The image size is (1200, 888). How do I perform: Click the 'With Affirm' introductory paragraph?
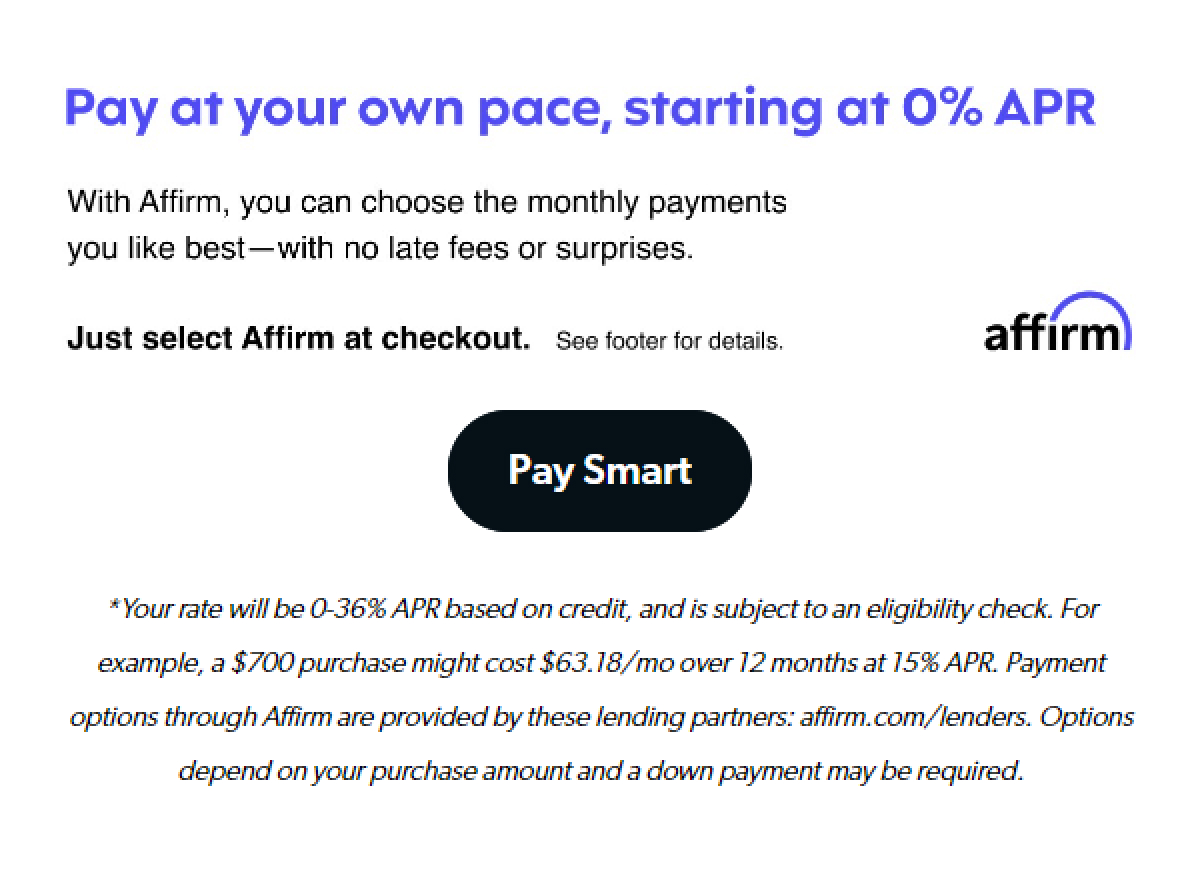427,202
